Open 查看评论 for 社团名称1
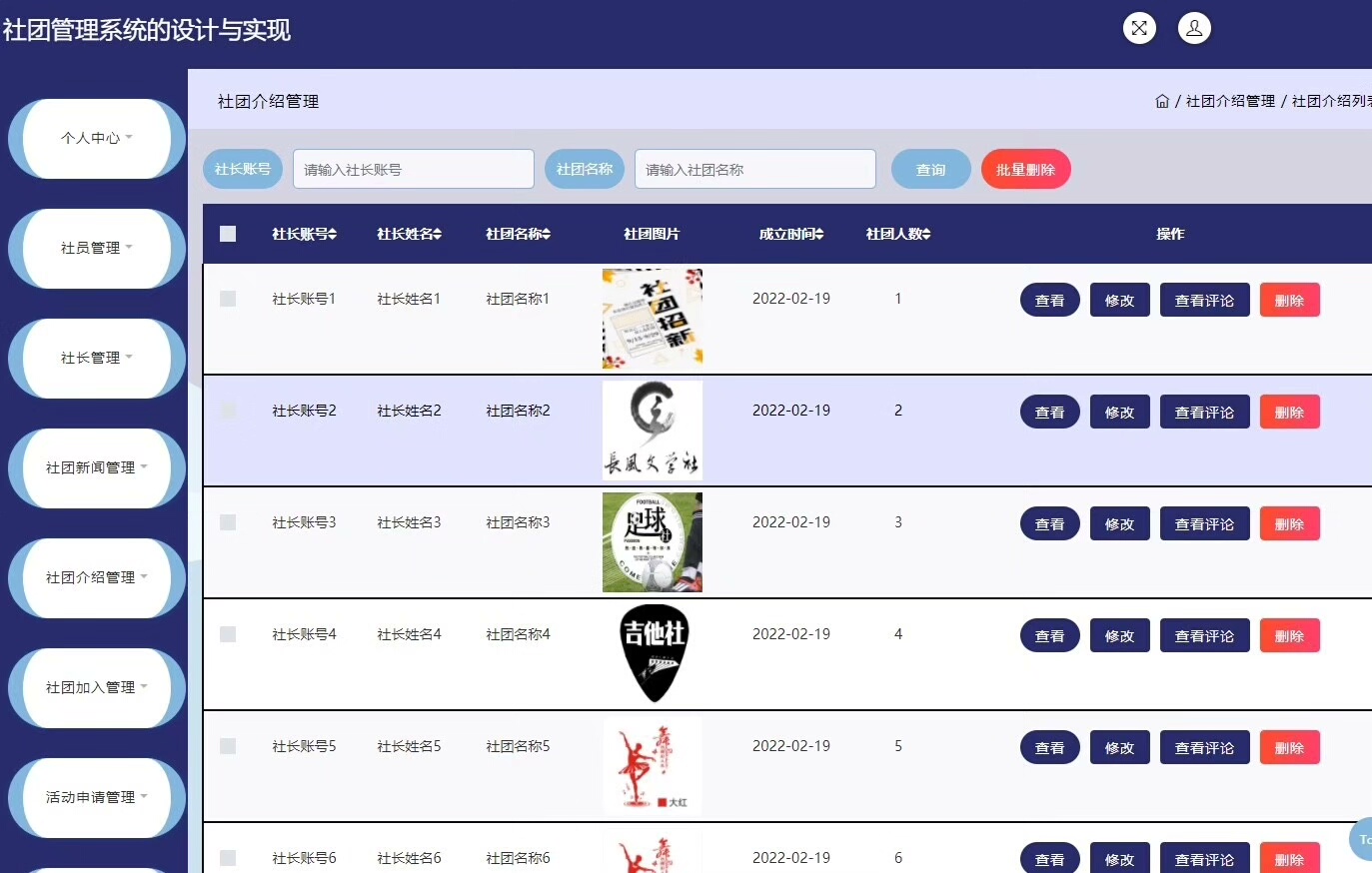The height and width of the screenshot is (873, 1372). click(1205, 301)
